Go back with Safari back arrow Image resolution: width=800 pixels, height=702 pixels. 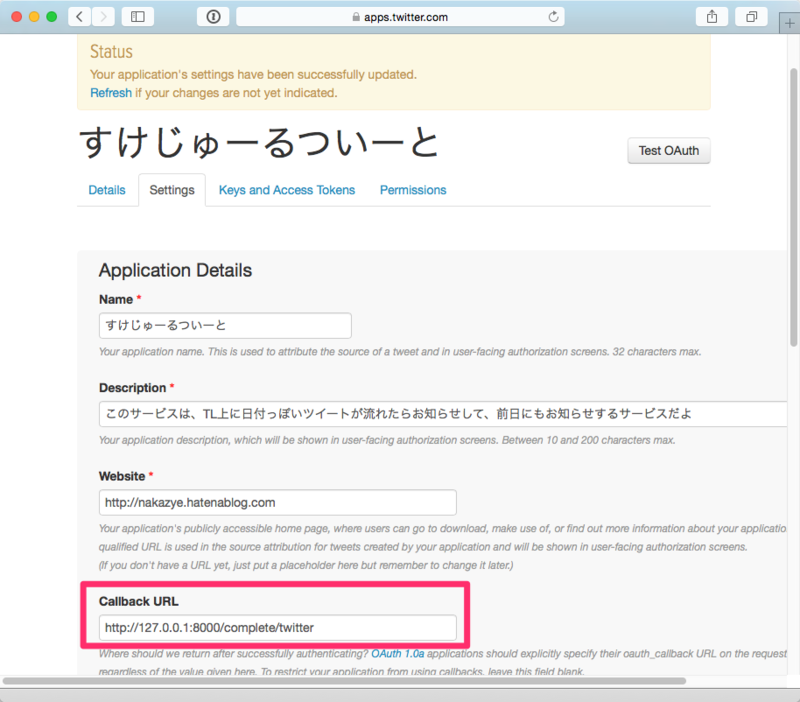click(x=80, y=17)
